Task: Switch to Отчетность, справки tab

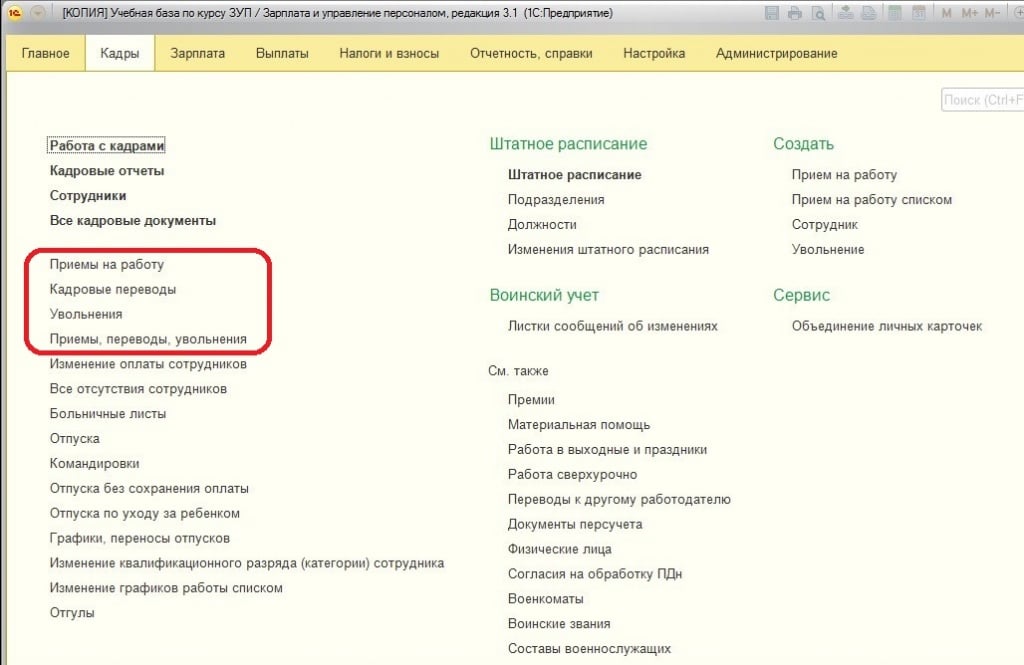Action: pyautogui.click(x=531, y=54)
